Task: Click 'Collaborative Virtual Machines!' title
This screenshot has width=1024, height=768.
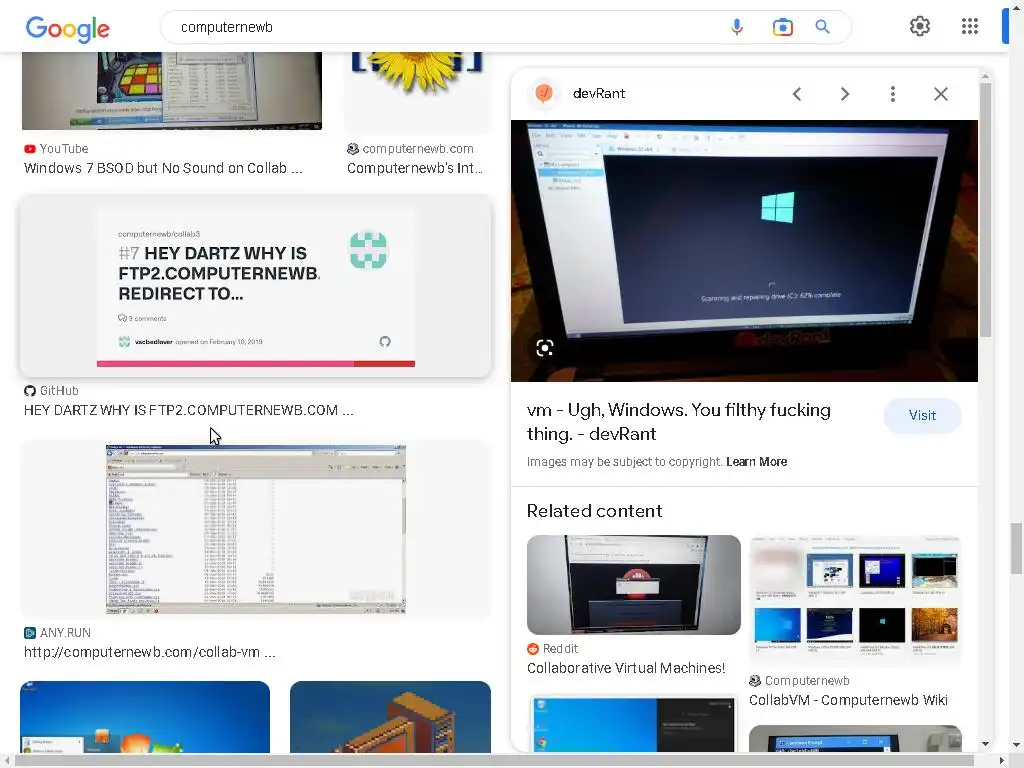Action: [626, 668]
